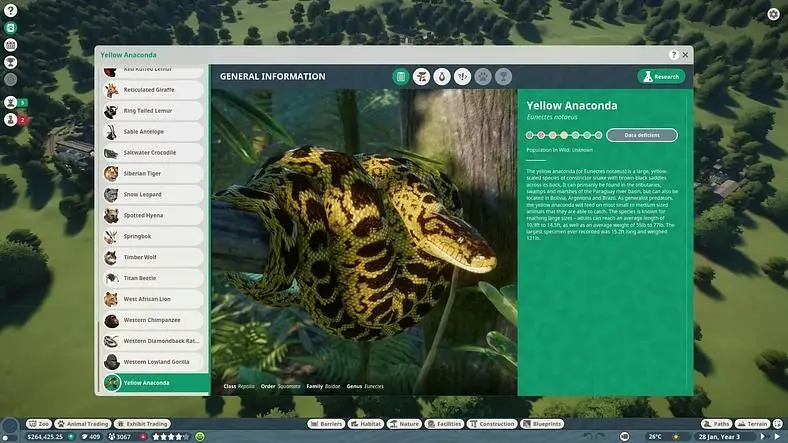The image size is (788, 443).
Task: Click the 26°C temperature readout
Action: coord(655,436)
